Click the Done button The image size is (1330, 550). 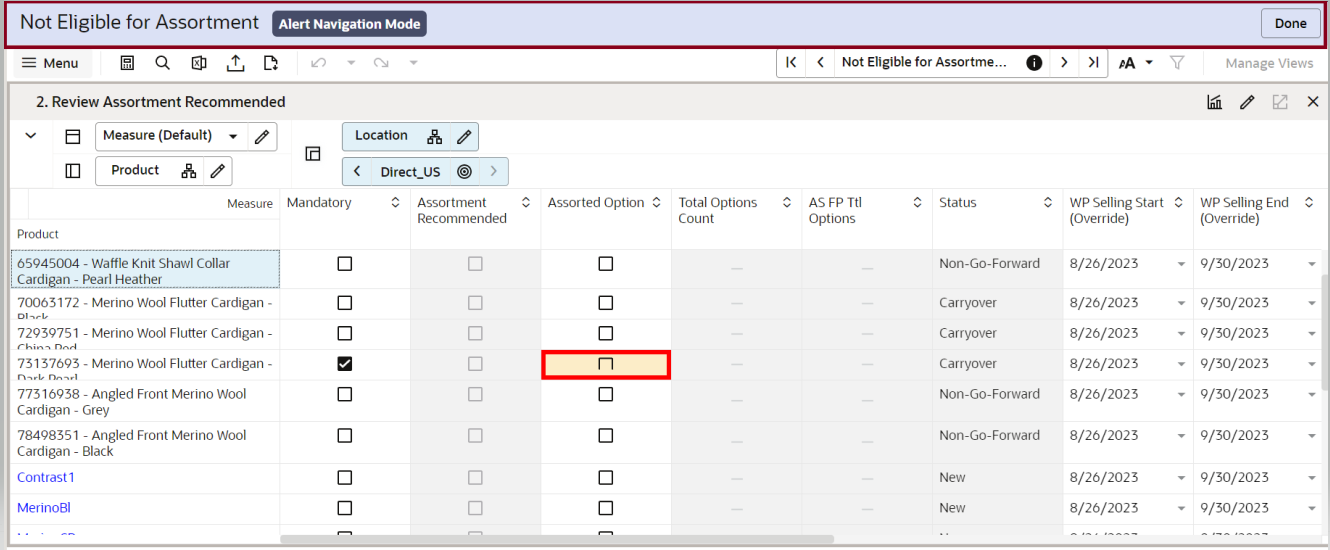click(1290, 24)
